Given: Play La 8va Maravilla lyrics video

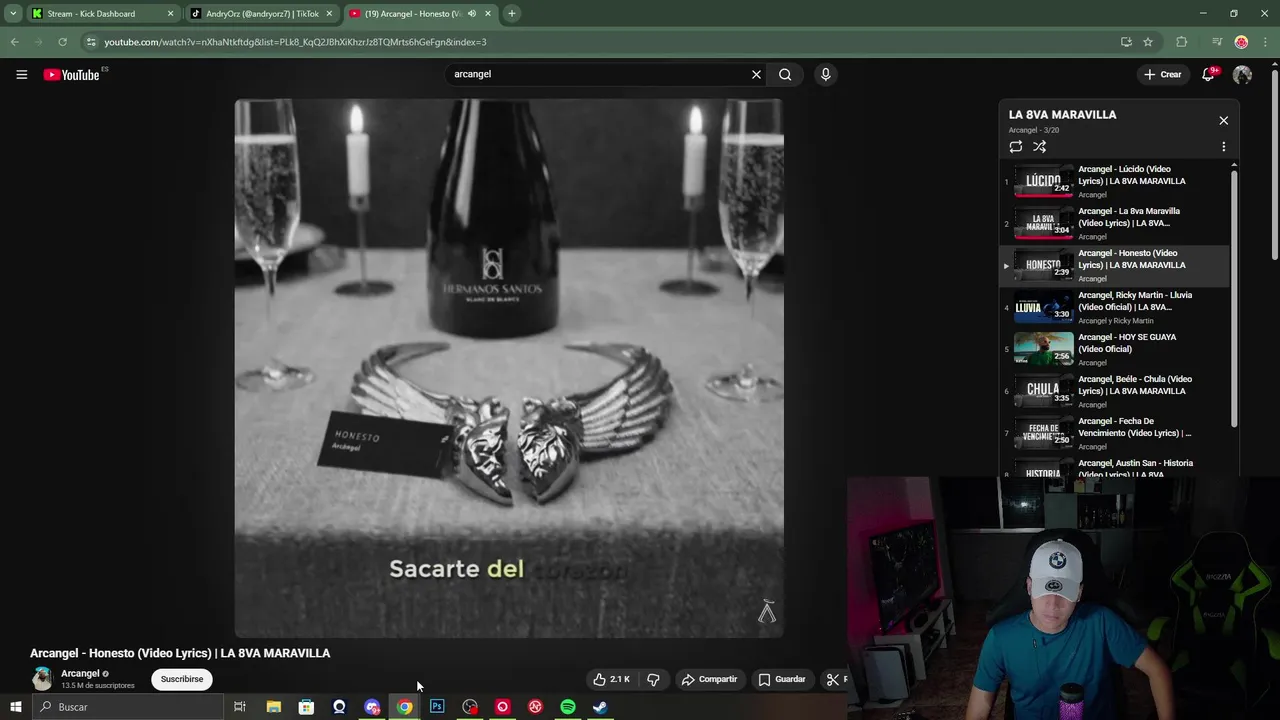Looking at the screenshot, I should click(x=1116, y=223).
